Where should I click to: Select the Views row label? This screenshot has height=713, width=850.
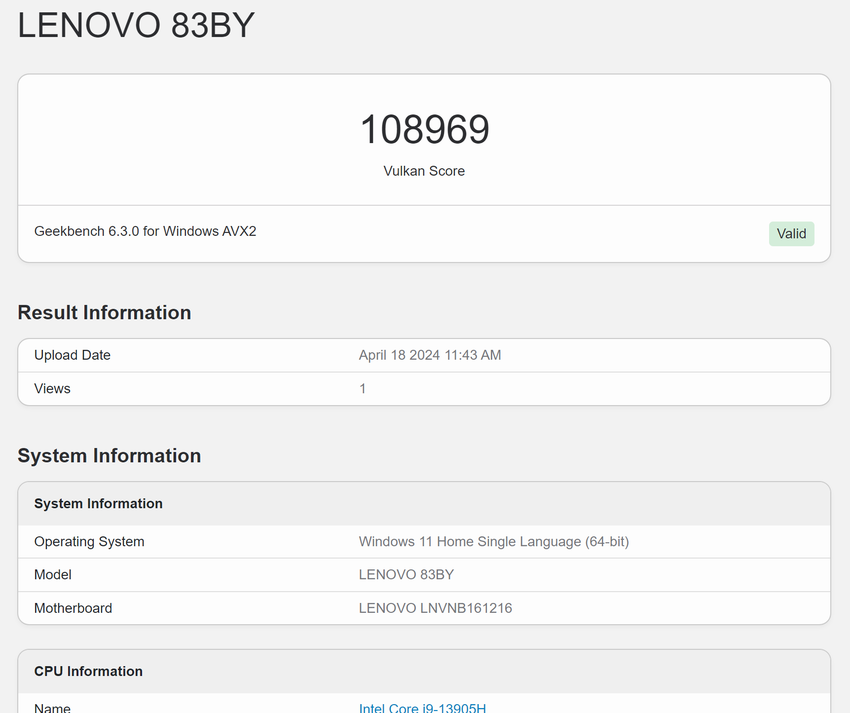(x=52, y=388)
